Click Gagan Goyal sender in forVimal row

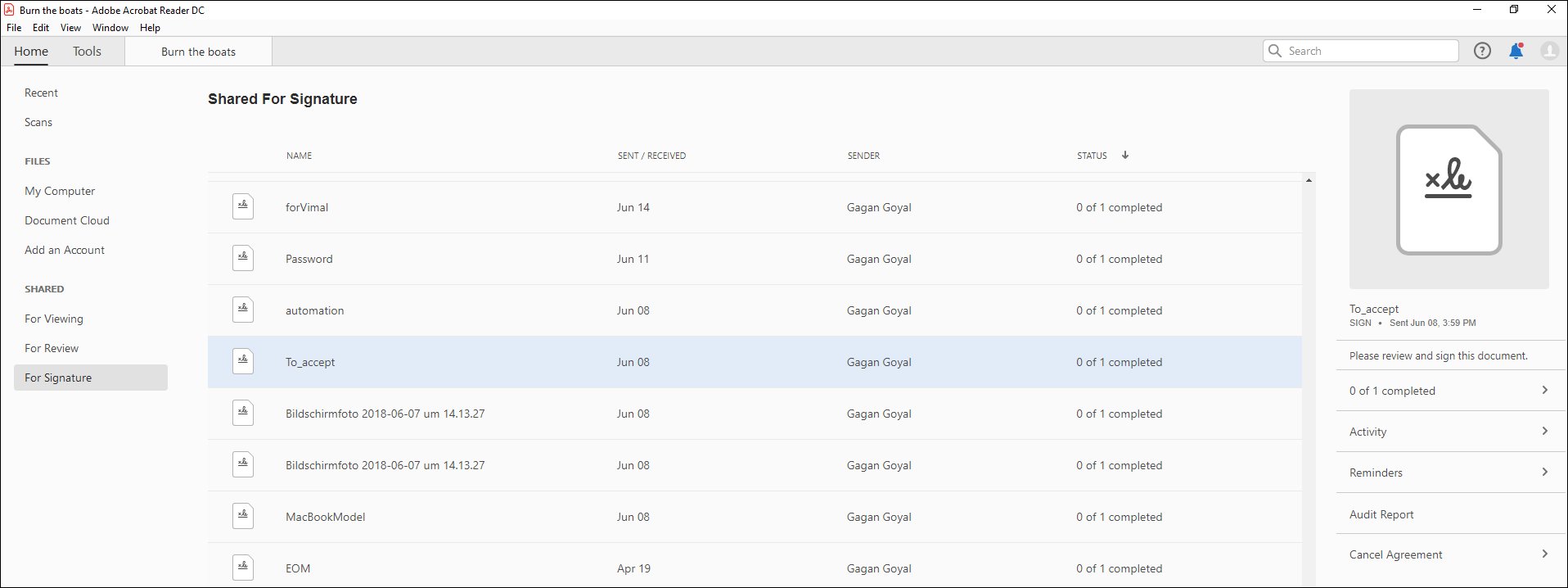click(x=879, y=207)
